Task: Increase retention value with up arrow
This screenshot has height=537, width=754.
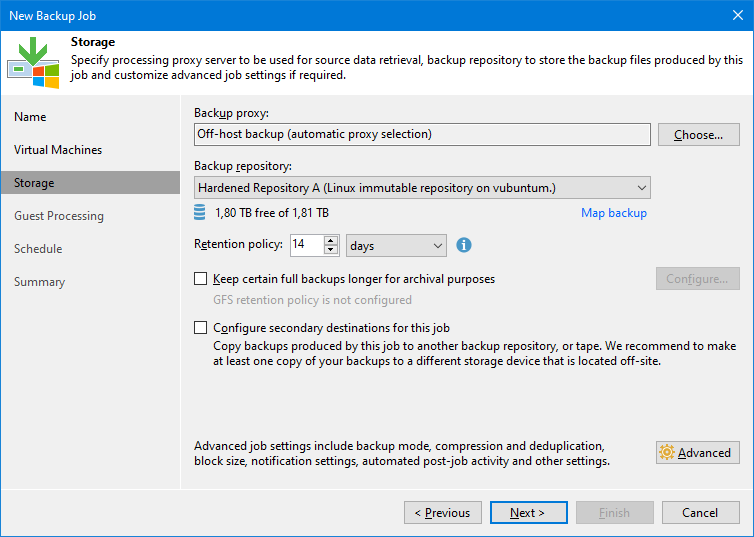Action: 331,240
